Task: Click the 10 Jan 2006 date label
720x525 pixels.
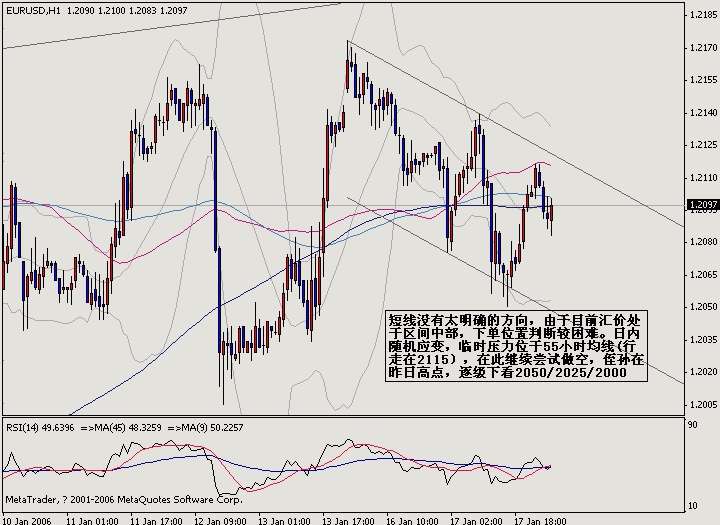Action: pyautogui.click(x=27, y=521)
